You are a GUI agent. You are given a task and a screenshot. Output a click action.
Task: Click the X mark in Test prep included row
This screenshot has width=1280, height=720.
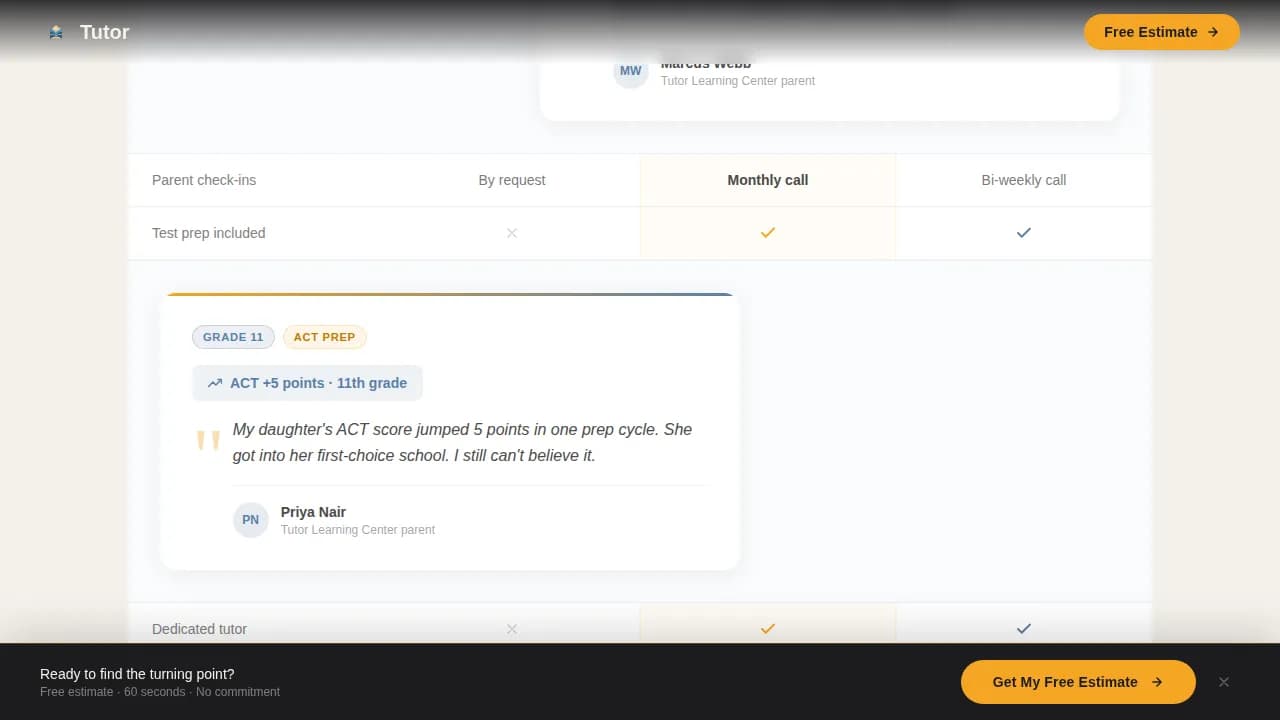[512, 233]
